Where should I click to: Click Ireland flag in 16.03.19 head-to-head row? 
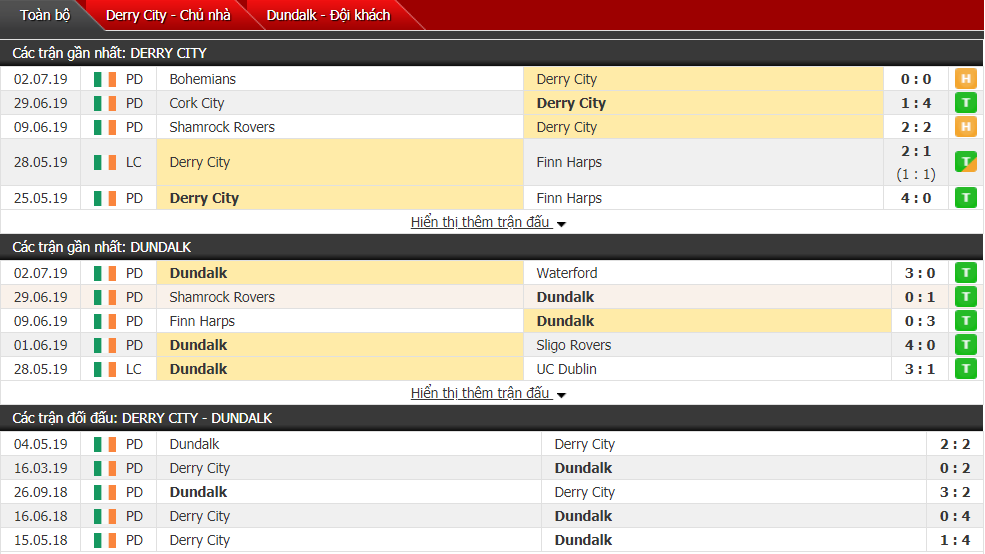[105, 469]
